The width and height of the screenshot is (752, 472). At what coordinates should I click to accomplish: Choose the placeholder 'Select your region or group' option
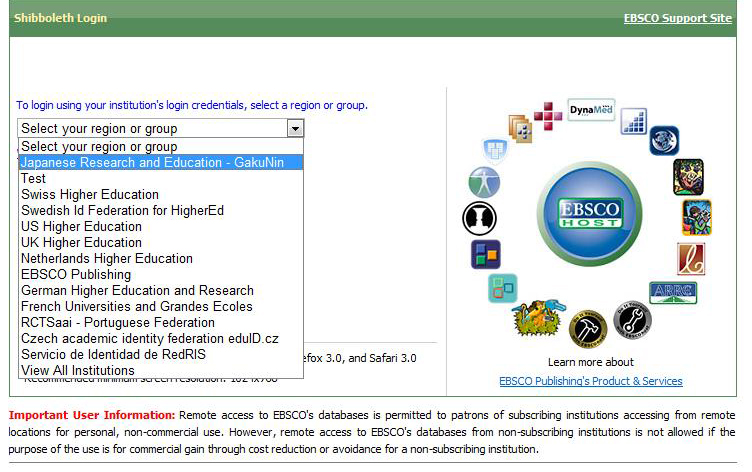[161, 146]
